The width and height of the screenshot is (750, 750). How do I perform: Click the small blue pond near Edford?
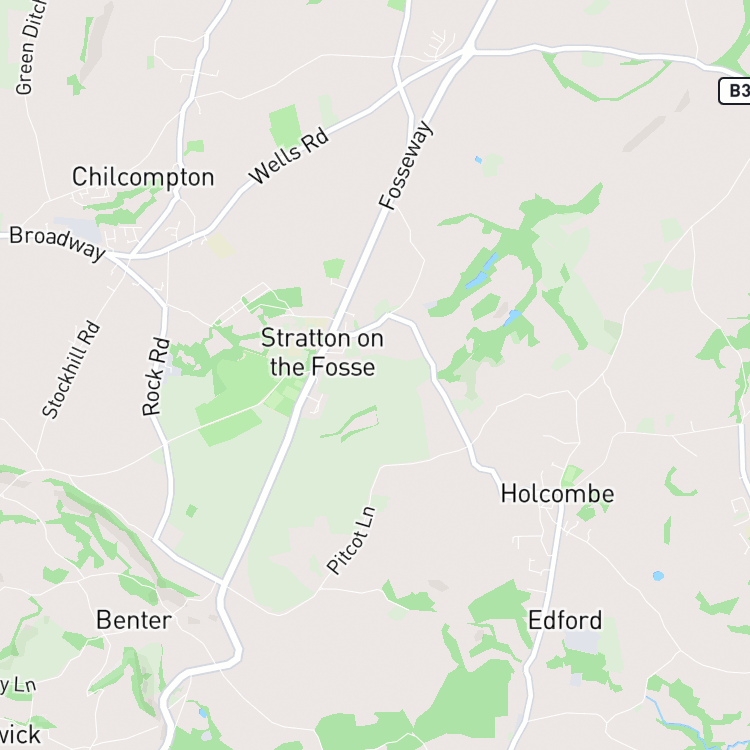click(659, 576)
